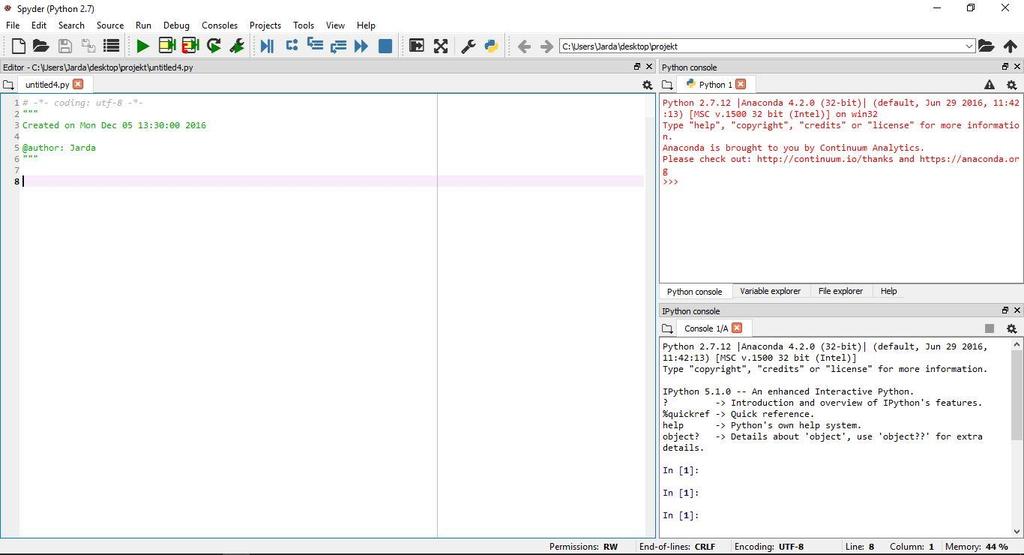Image resolution: width=1024 pixels, height=555 pixels.
Task: Click the Save all files icon
Action: [88, 46]
